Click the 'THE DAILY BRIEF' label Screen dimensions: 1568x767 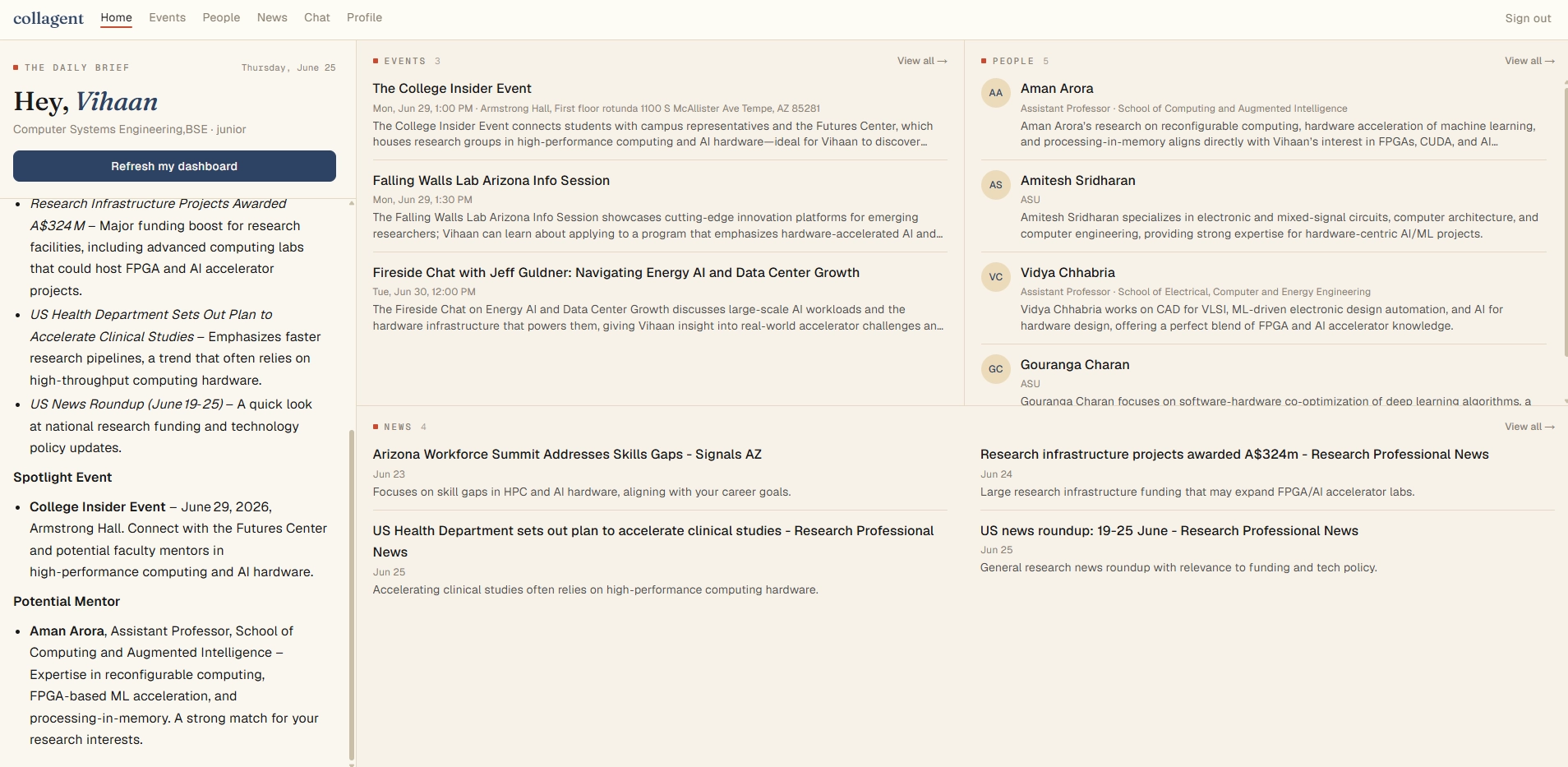click(x=77, y=67)
